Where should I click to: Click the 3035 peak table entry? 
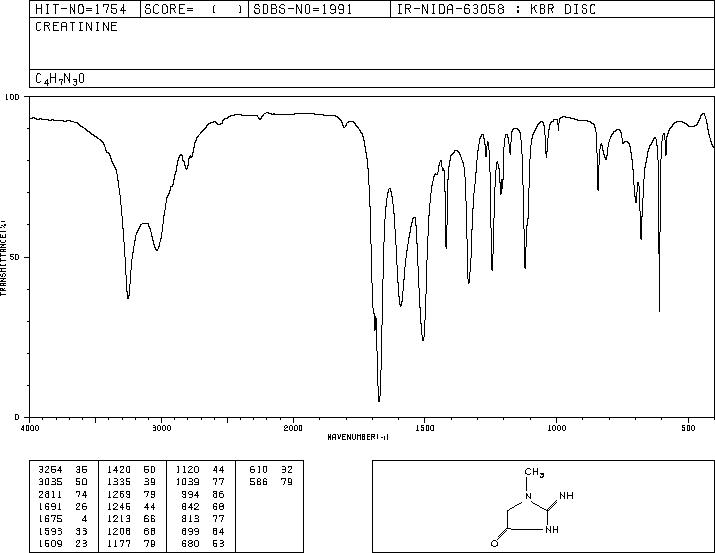pos(51,482)
